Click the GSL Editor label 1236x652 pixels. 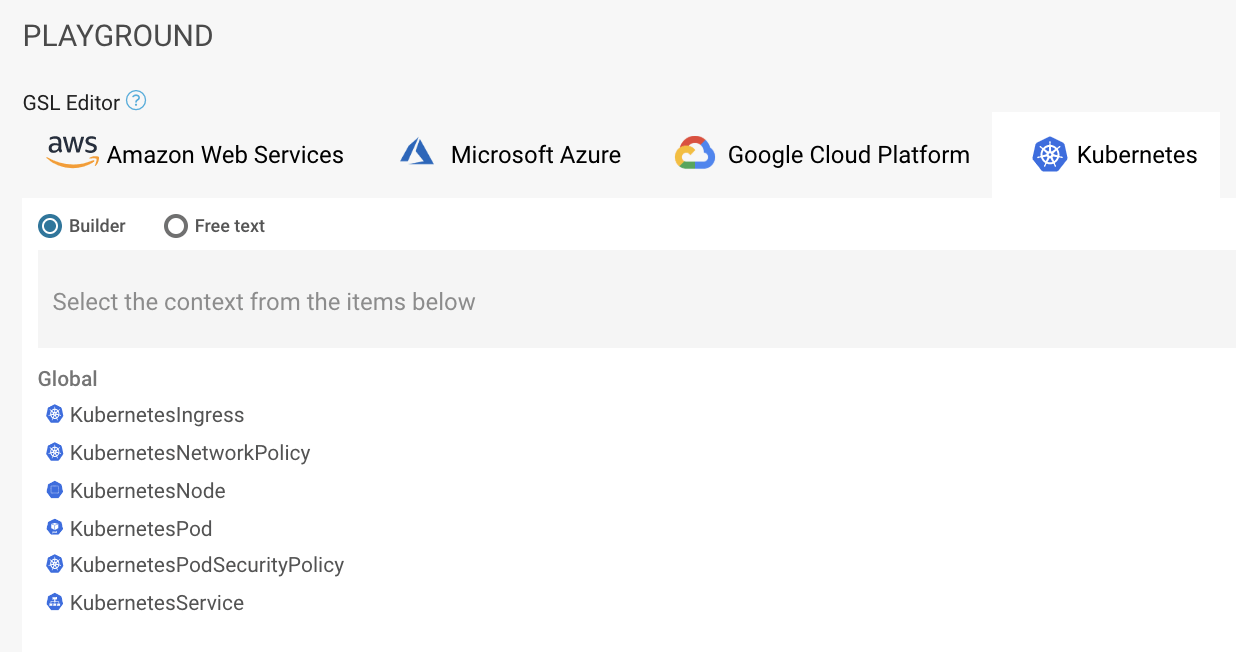[x=71, y=102]
